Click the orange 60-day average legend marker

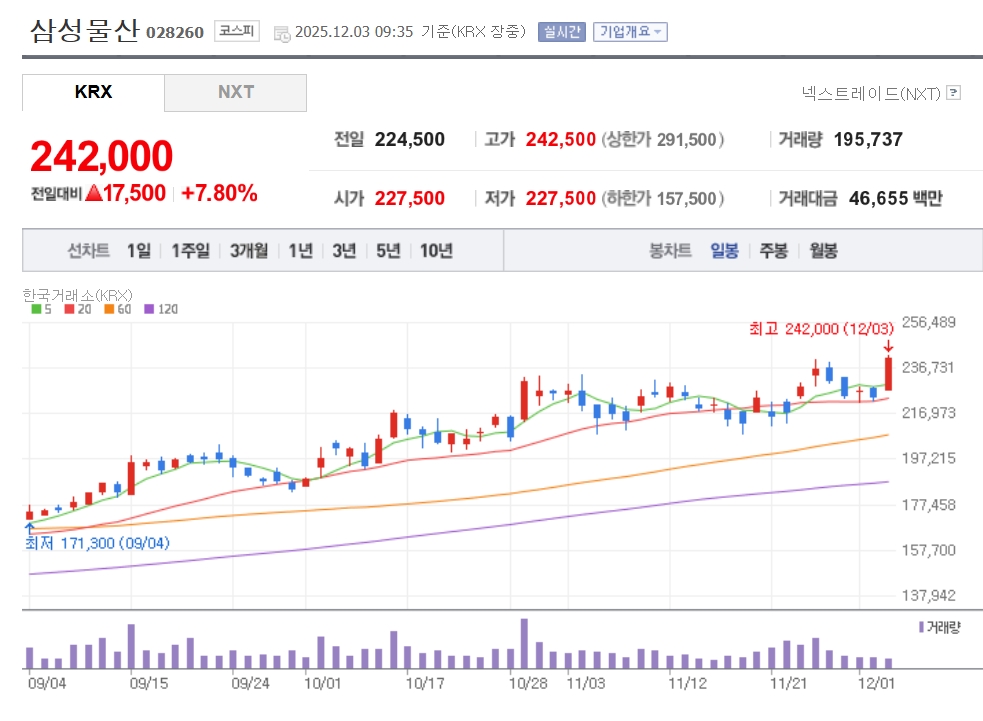108,309
